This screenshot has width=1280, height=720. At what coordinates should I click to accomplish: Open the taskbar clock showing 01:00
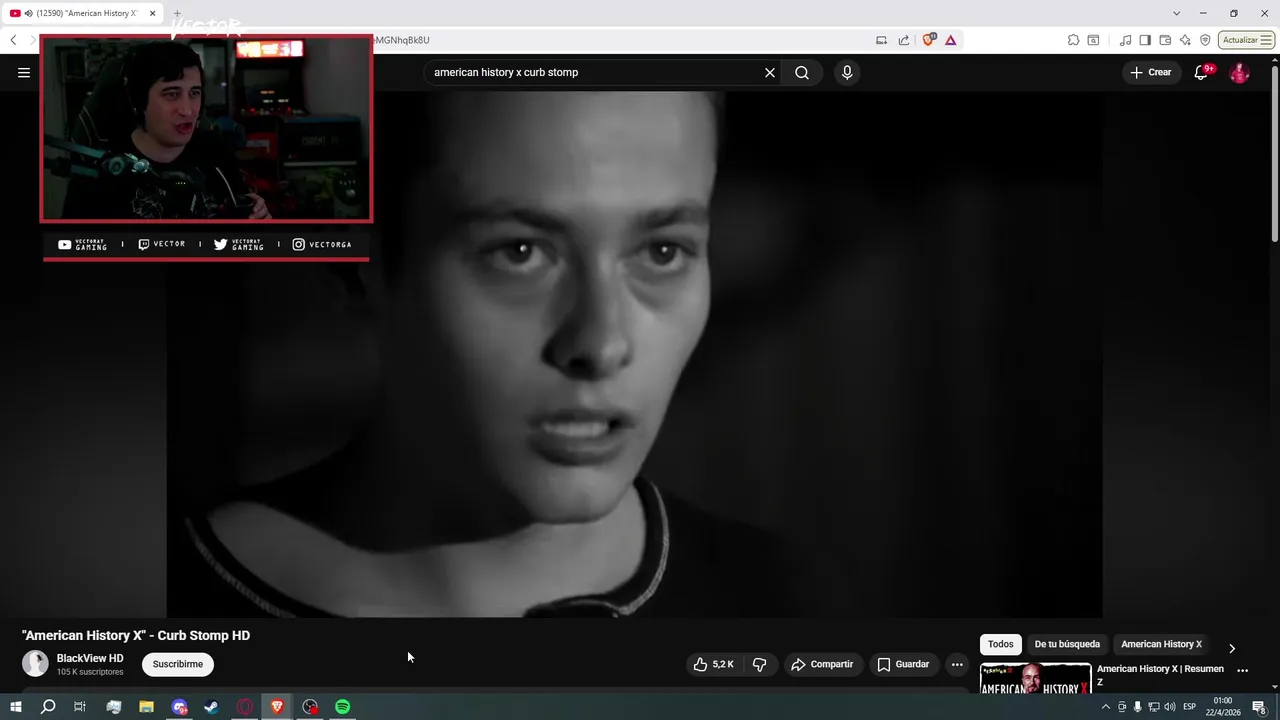coord(1223,707)
